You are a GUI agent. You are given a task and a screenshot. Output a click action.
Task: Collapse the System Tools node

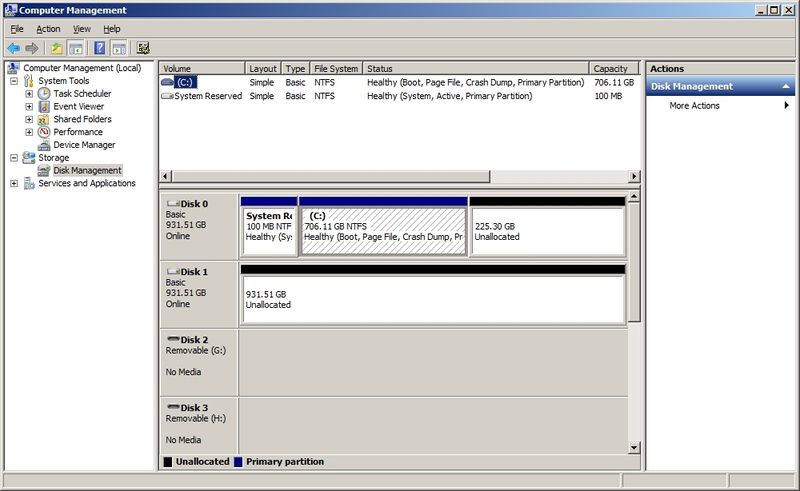pos(14,81)
